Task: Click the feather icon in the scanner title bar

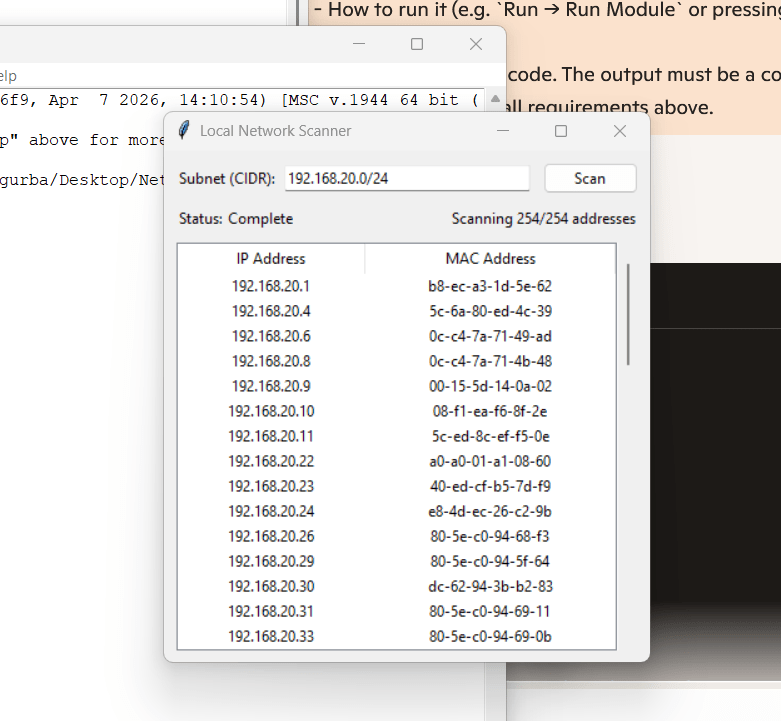Action: 184,131
